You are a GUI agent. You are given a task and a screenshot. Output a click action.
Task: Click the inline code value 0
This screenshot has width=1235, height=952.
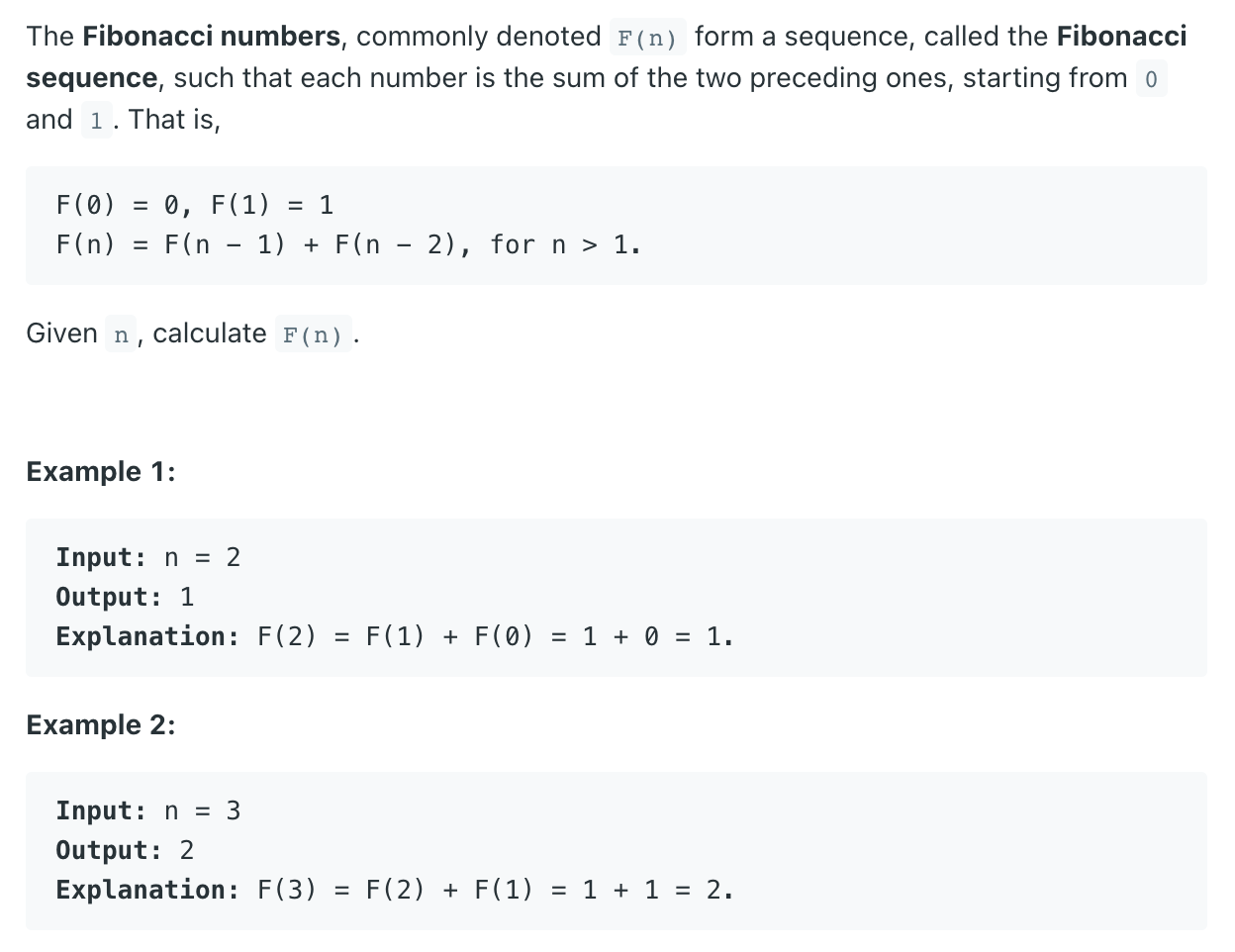tap(1151, 79)
